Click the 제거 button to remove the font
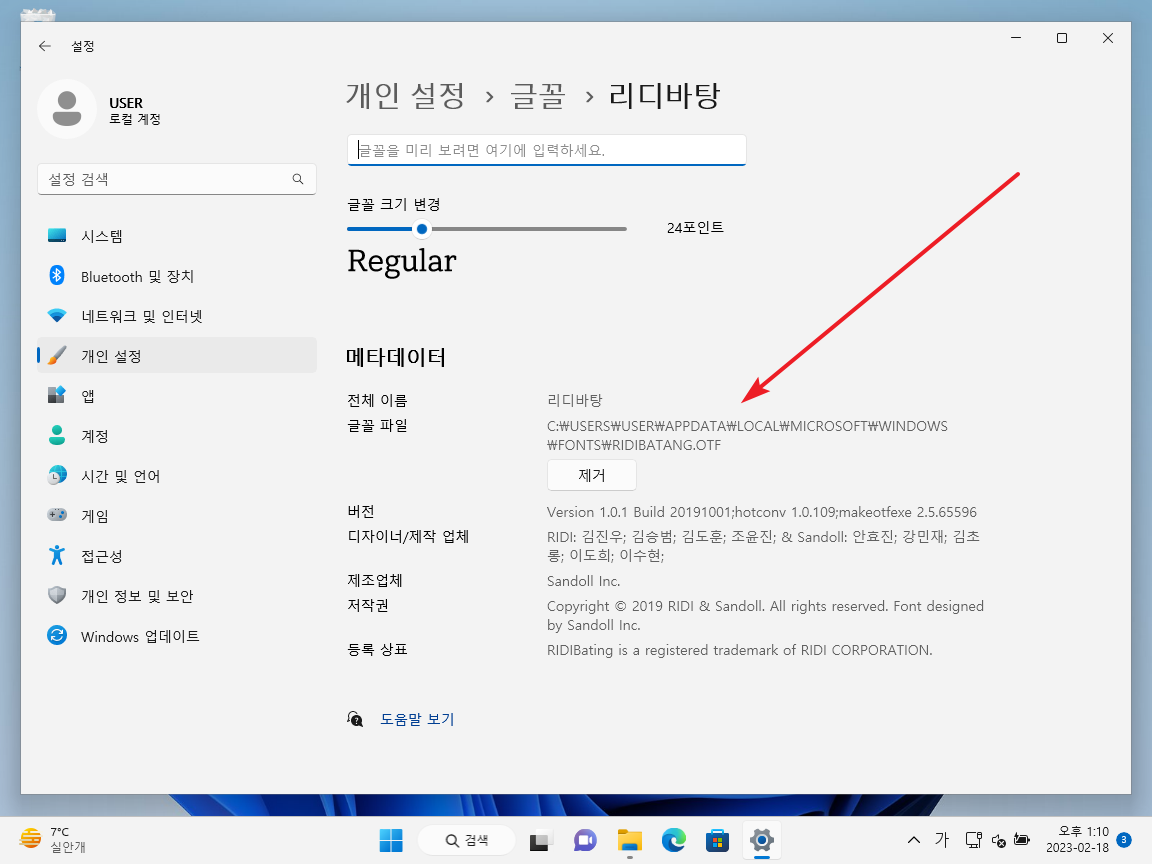1152x864 pixels. 591,475
